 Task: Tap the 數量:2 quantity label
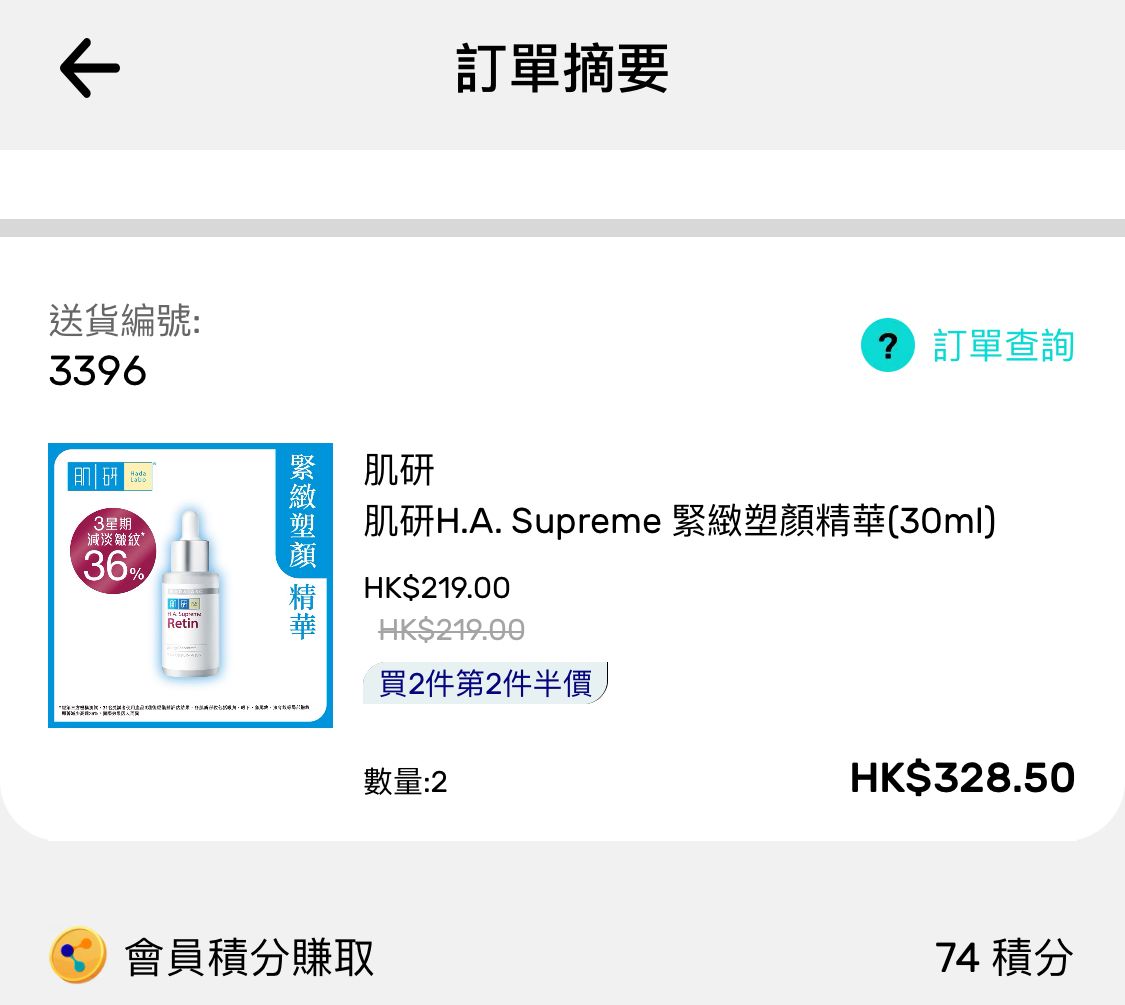pos(404,783)
